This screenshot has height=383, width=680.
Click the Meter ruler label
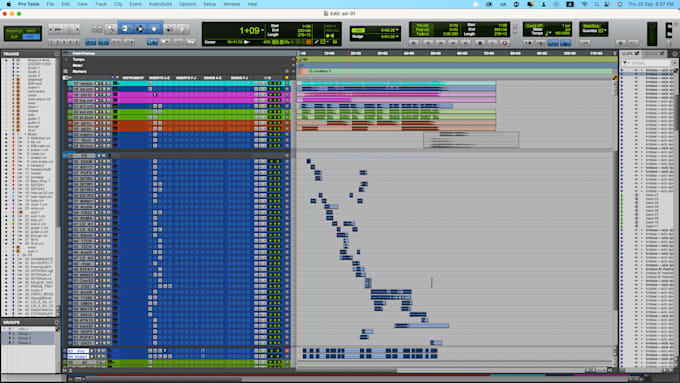point(77,65)
